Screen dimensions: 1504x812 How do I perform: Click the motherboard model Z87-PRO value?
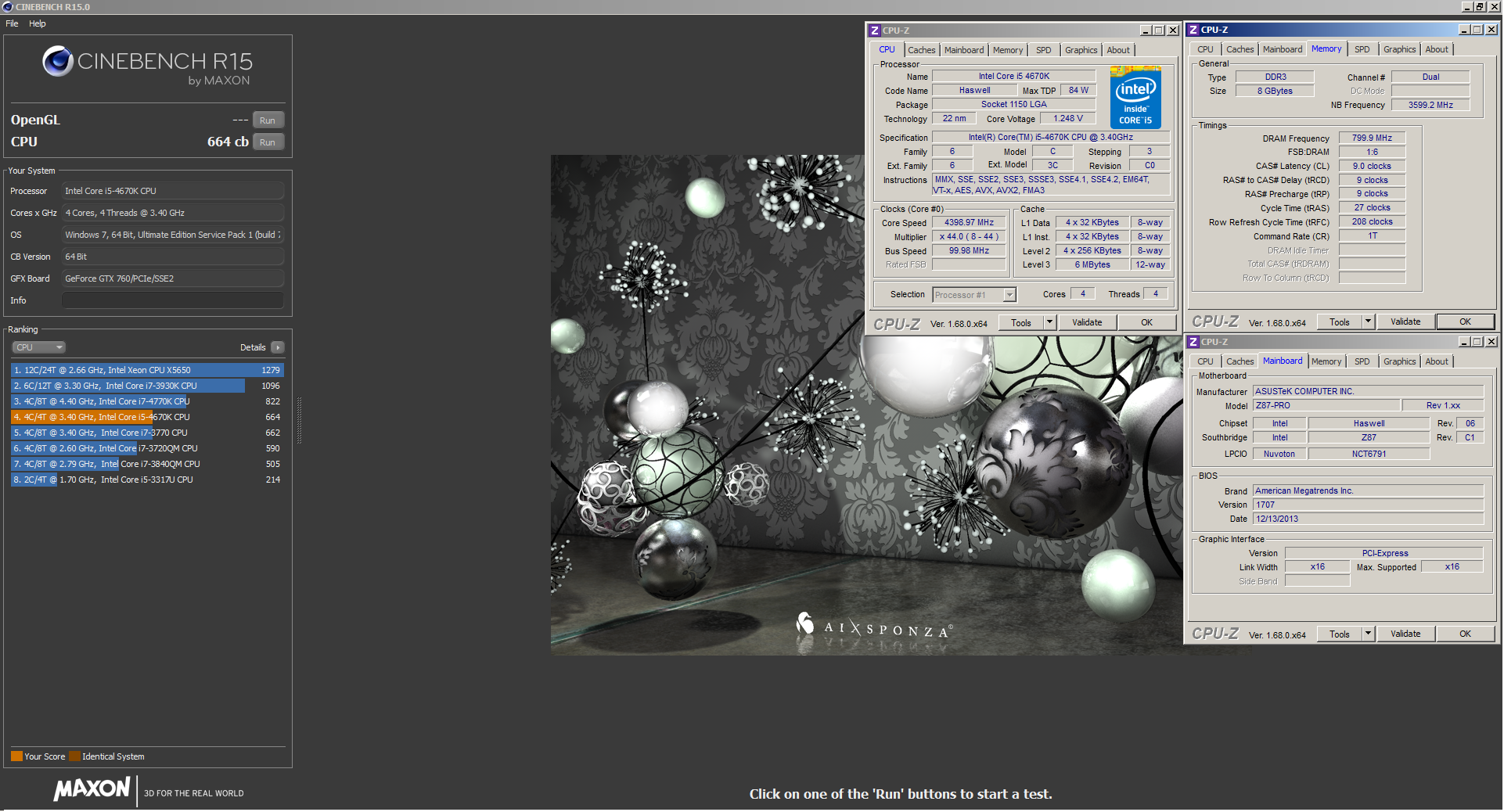pyautogui.click(x=1326, y=405)
